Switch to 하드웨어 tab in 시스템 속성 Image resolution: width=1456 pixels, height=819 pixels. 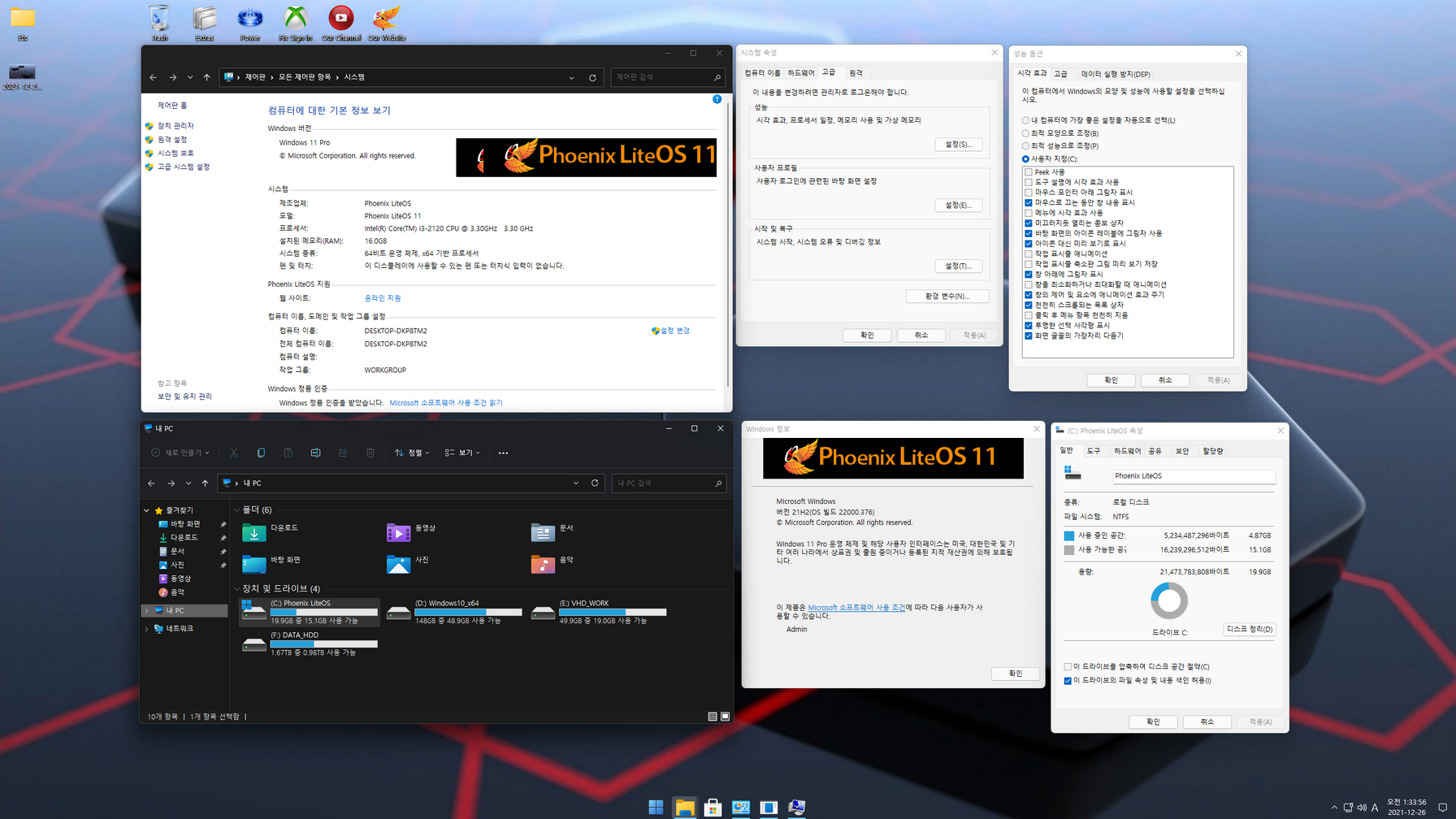pyautogui.click(x=800, y=73)
